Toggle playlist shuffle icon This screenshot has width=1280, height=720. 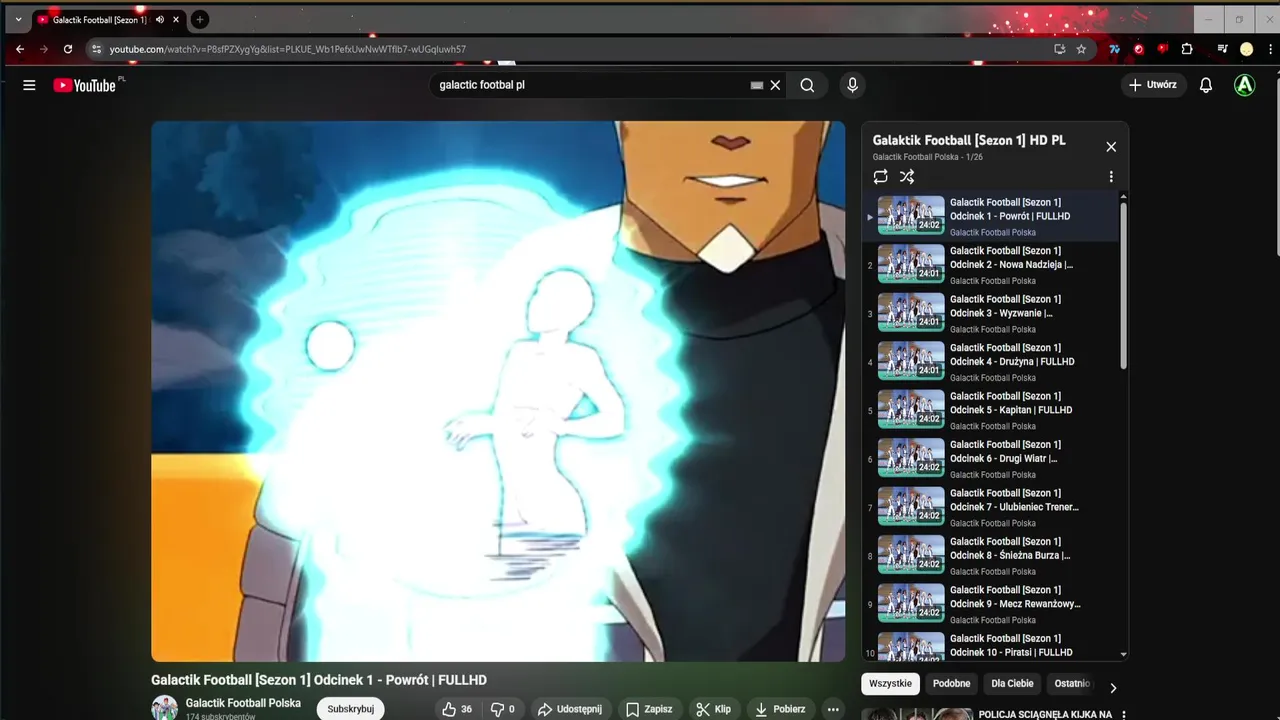click(907, 177)
